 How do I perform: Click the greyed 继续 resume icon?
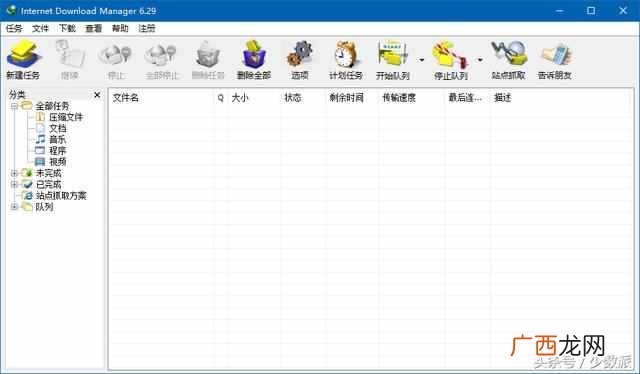tap(69, 60)
